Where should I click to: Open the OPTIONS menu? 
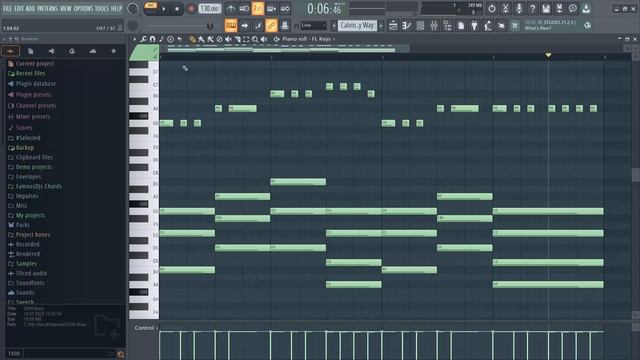[x=83, y=8]
